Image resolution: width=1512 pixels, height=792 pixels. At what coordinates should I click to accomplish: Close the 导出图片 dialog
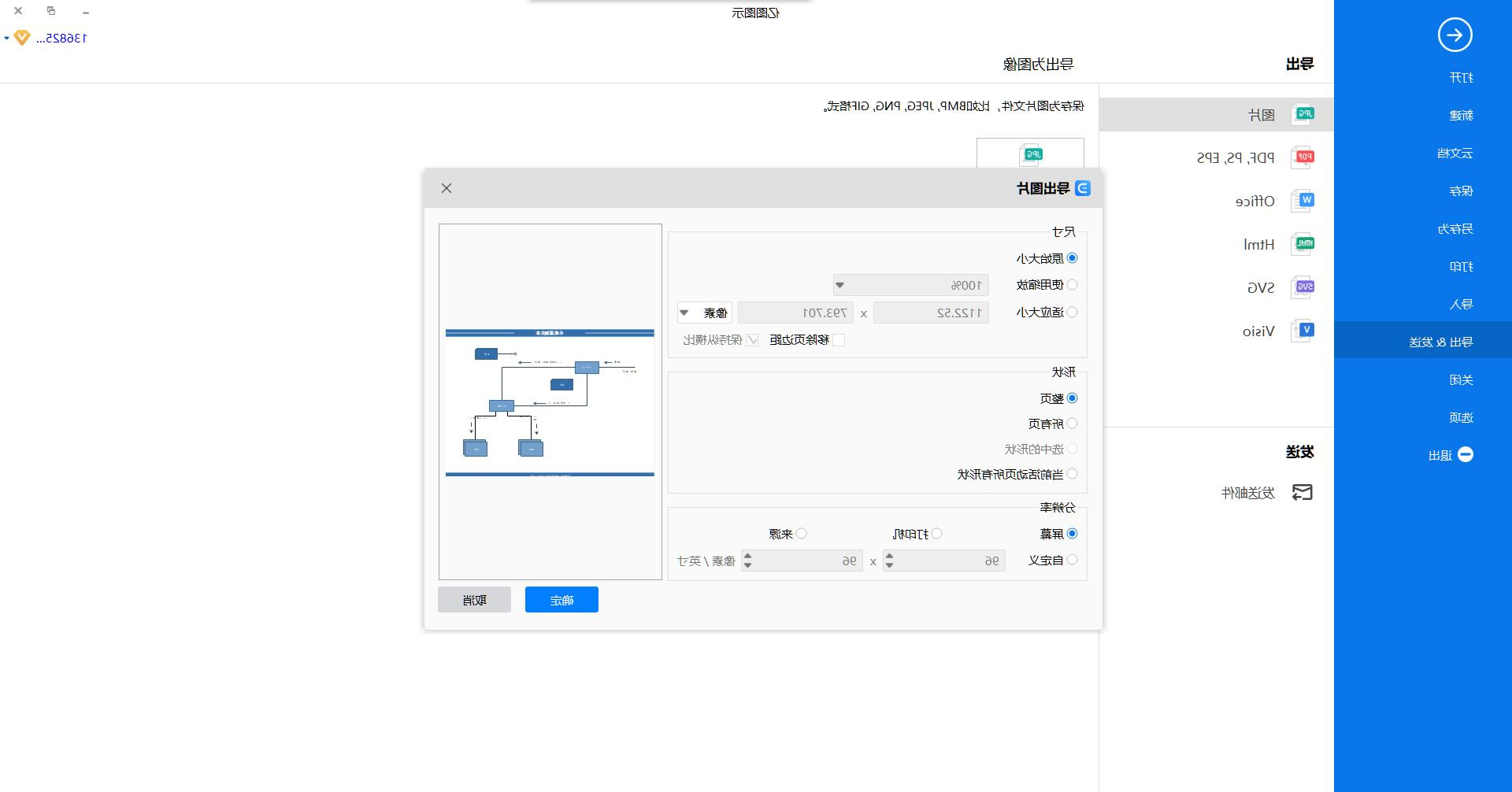tap(447, 188)
